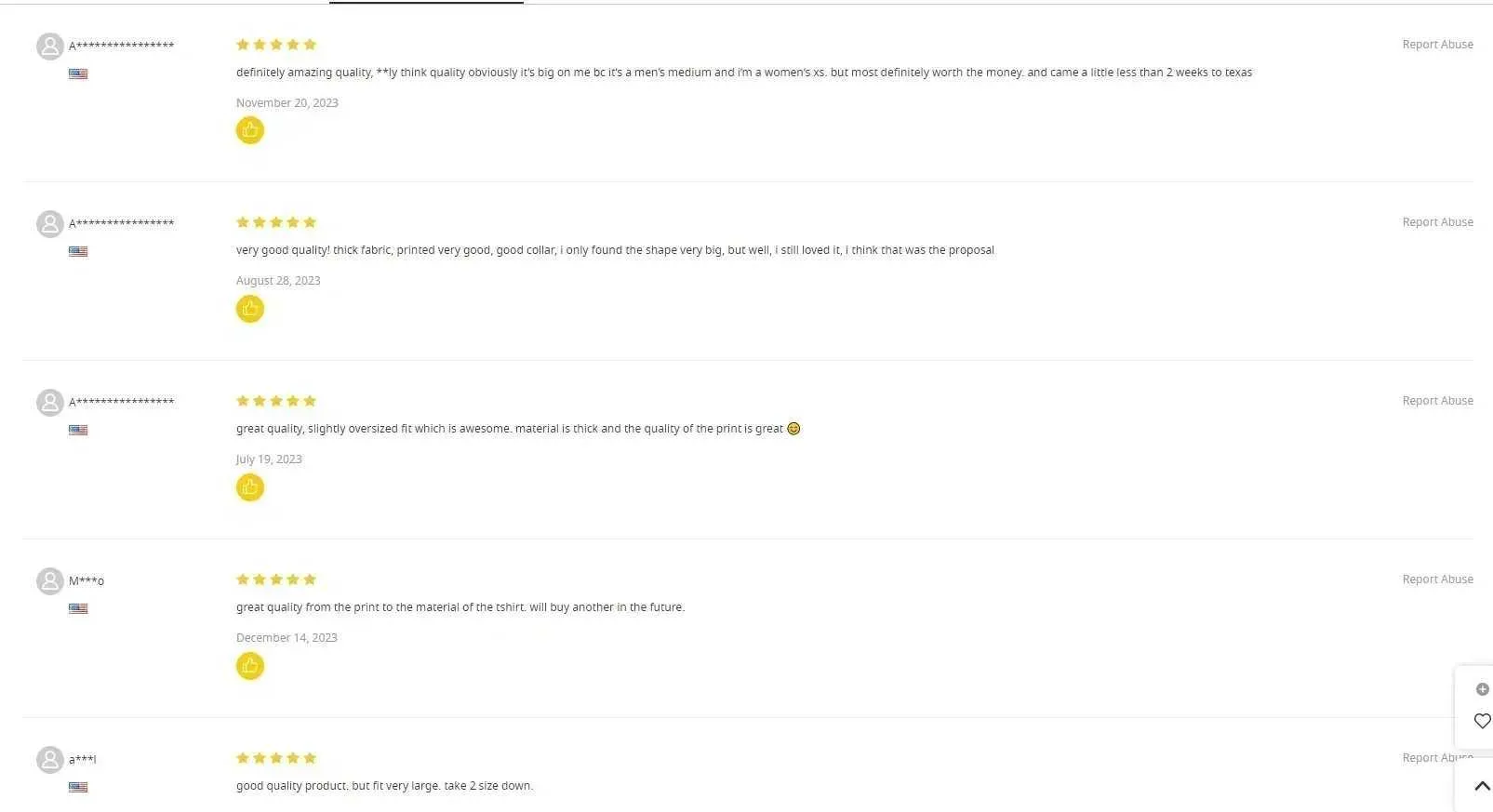
Task: Click the US flag under M***o
Action: pyautogui.click(x=78, y=608)
